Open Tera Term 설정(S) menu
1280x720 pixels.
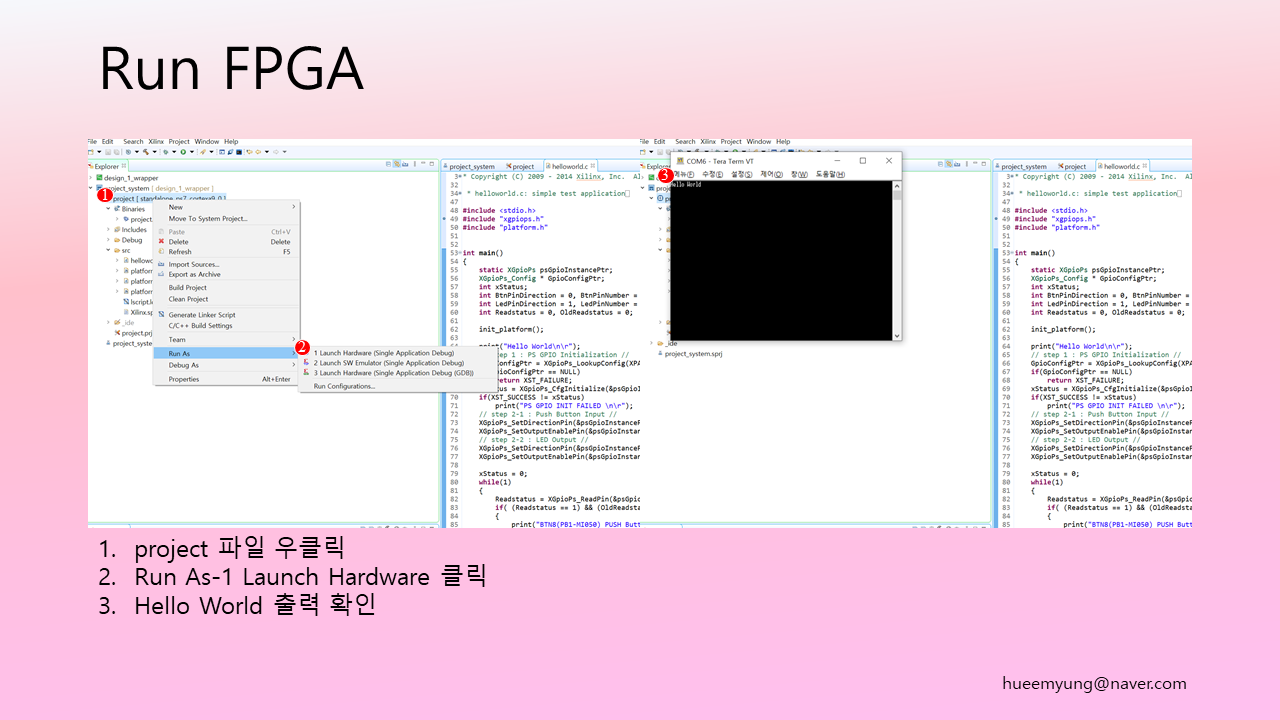[741, 174]
